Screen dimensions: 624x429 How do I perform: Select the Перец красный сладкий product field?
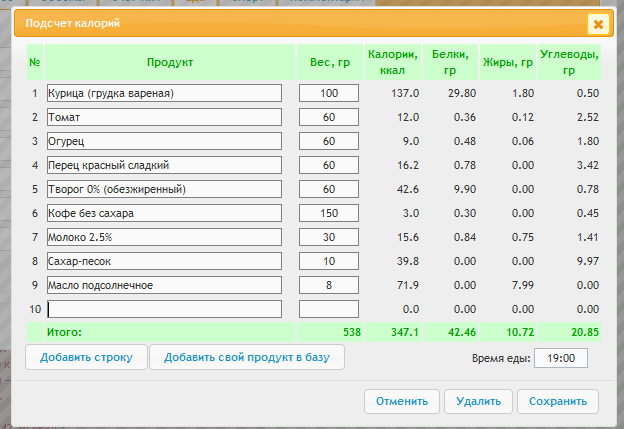coord(164,165)
